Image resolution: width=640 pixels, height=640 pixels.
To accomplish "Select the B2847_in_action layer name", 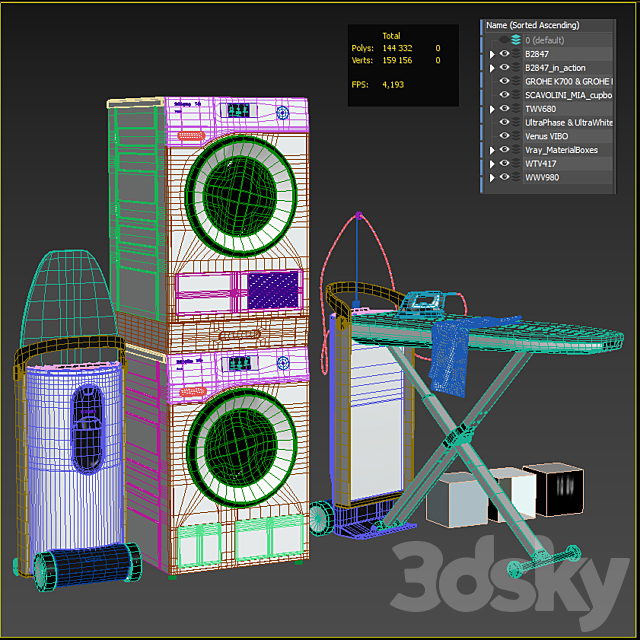I will tap(555, 68).
